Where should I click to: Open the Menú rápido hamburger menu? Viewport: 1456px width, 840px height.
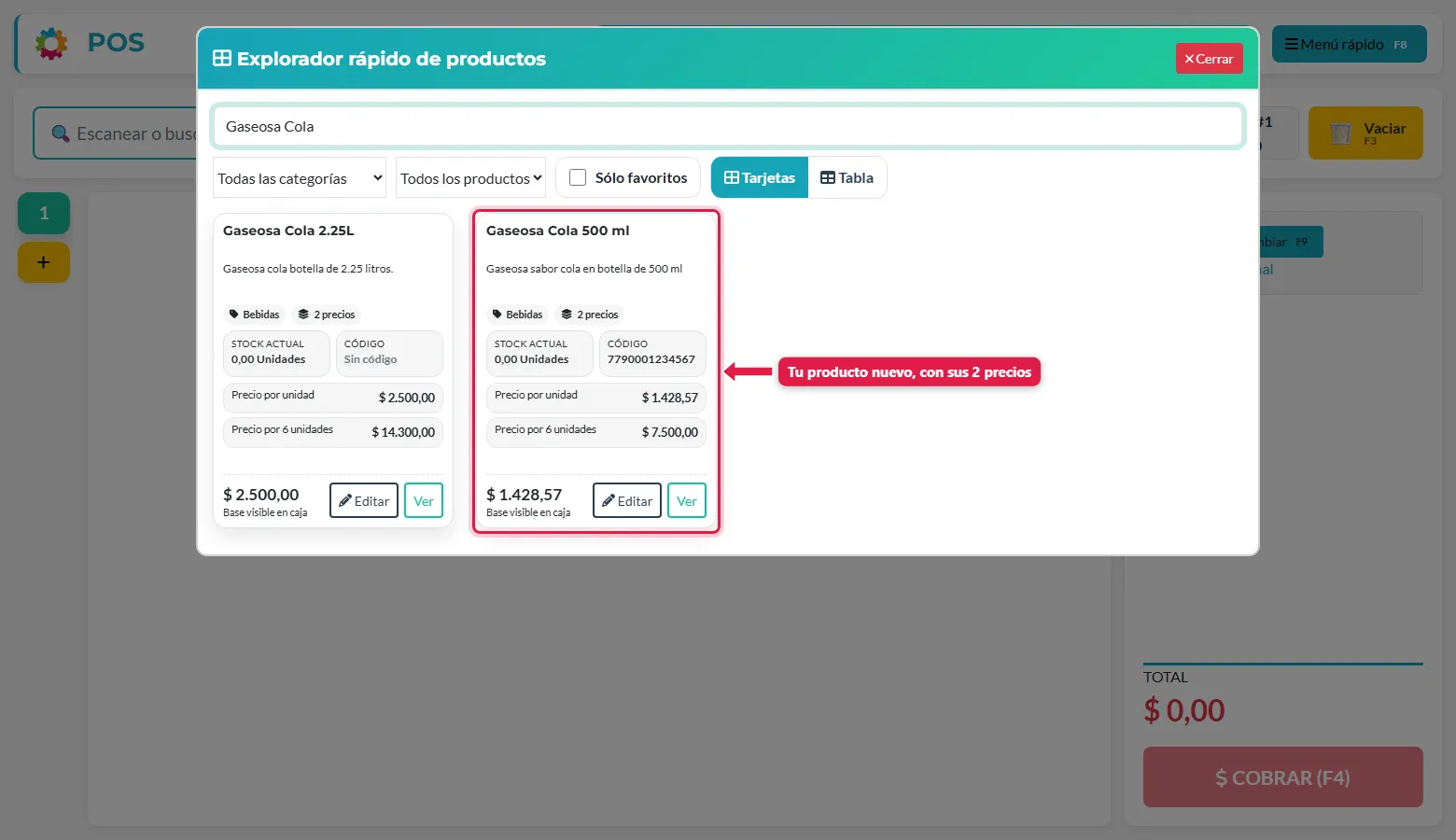1349,44
